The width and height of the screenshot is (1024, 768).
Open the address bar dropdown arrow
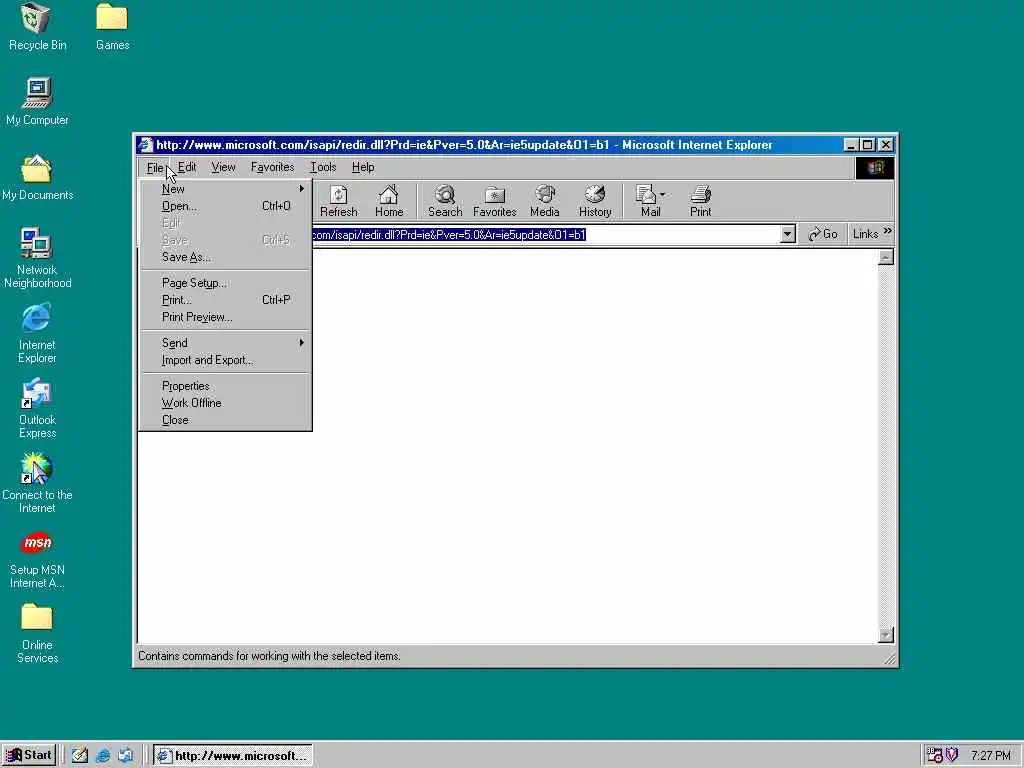(x=788, y=234)
